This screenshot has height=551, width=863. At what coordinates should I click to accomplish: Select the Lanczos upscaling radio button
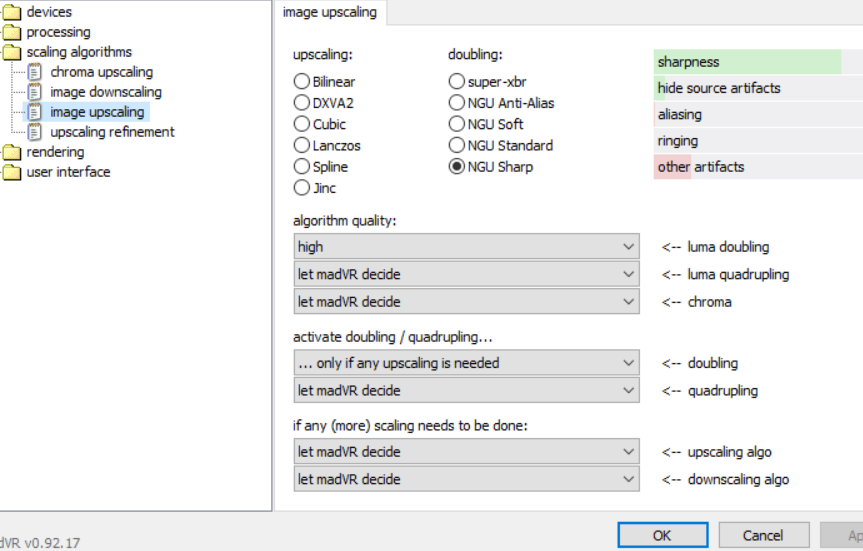pyautogui.click(x=301, y=145)
